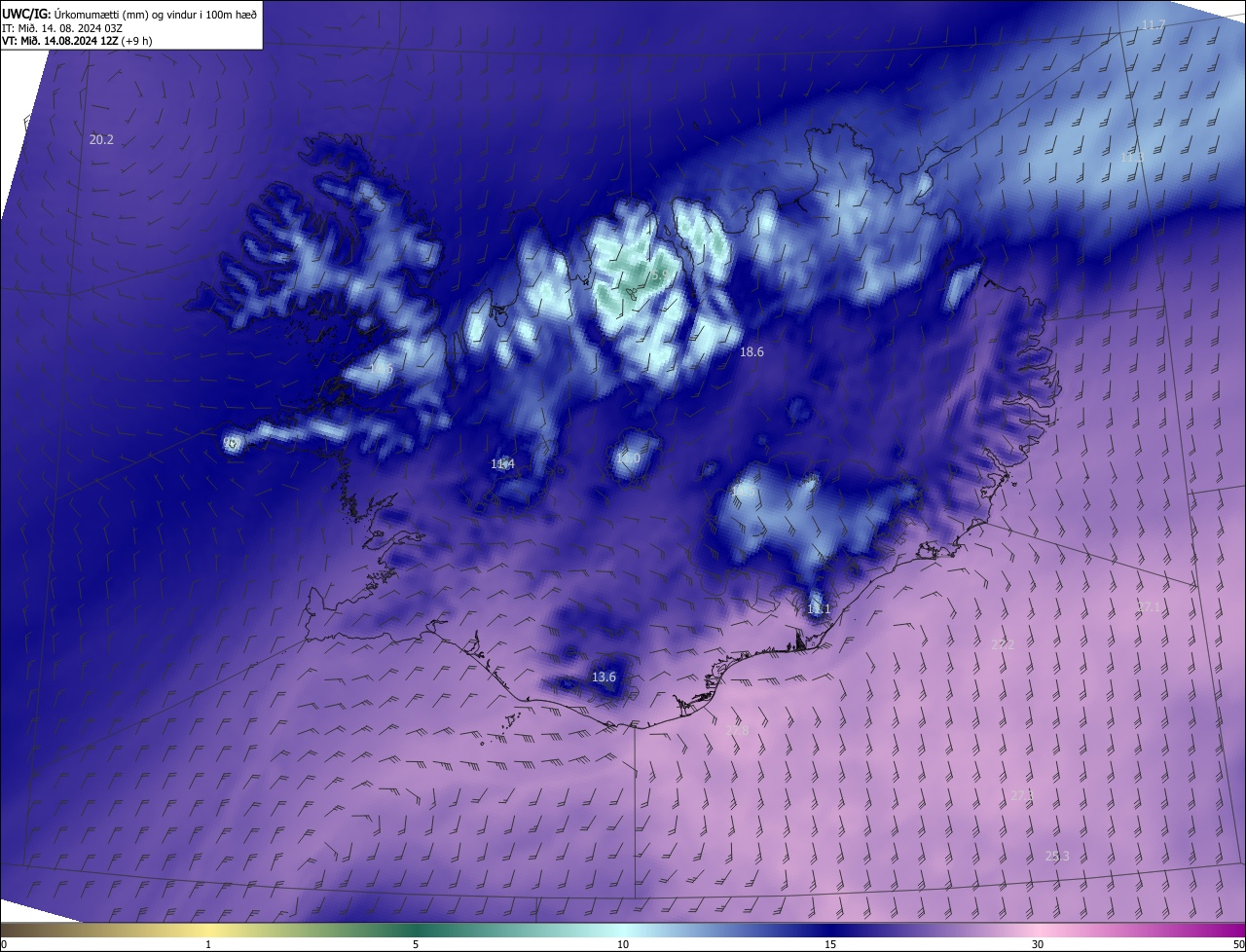The height and width of the screenshot is (952, 1246).
Task: Click the color scale tick label 15
Action: click(x=830, y=944)
